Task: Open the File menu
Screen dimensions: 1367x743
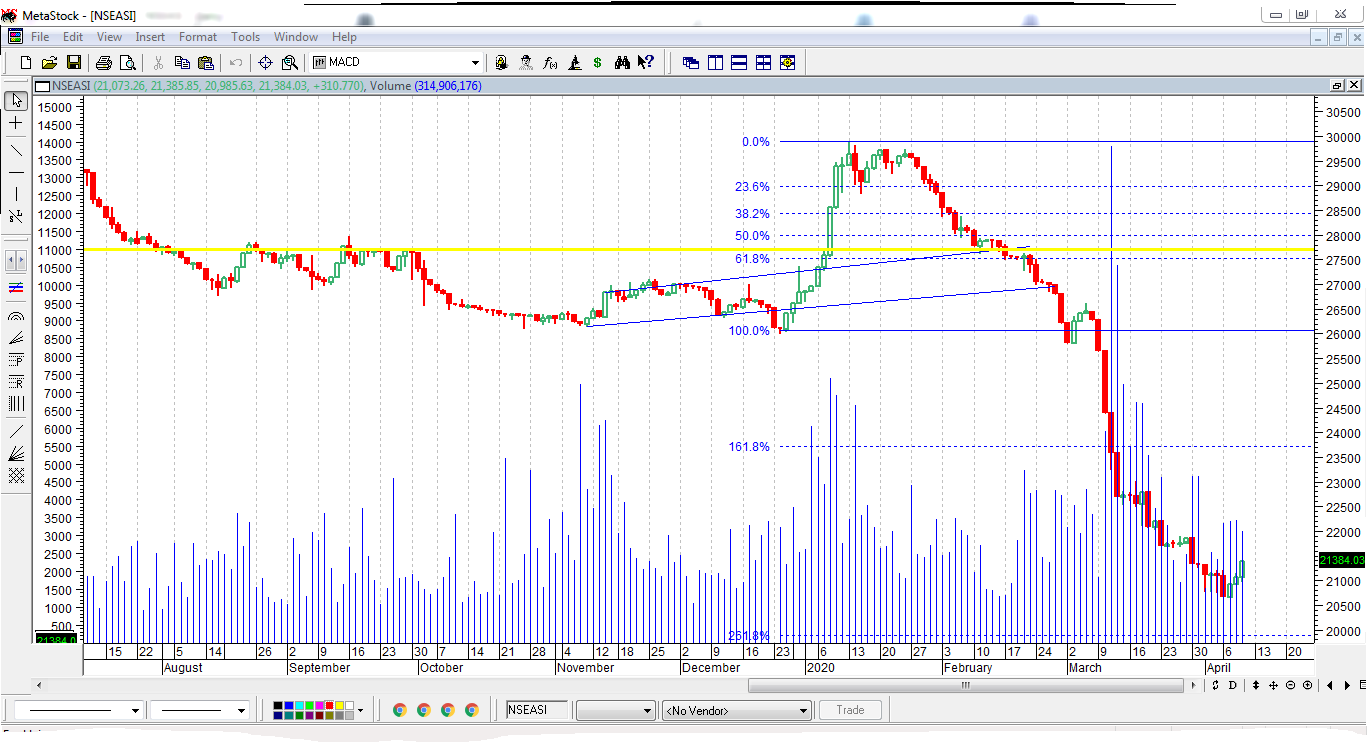Action: 40,37
